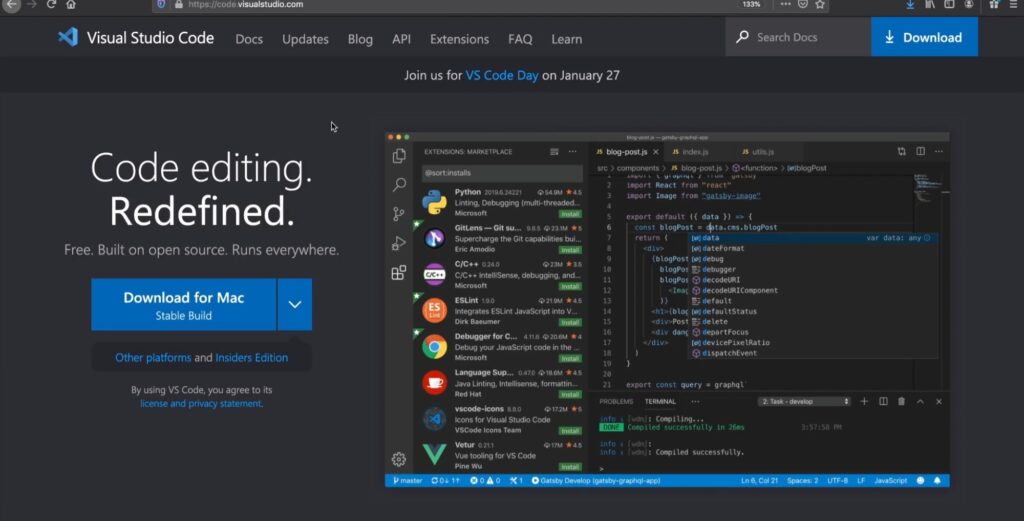The width and height of the screenshot is (1024, 521).
Task: Open the browser Library icon
Action: pos(930,5)
